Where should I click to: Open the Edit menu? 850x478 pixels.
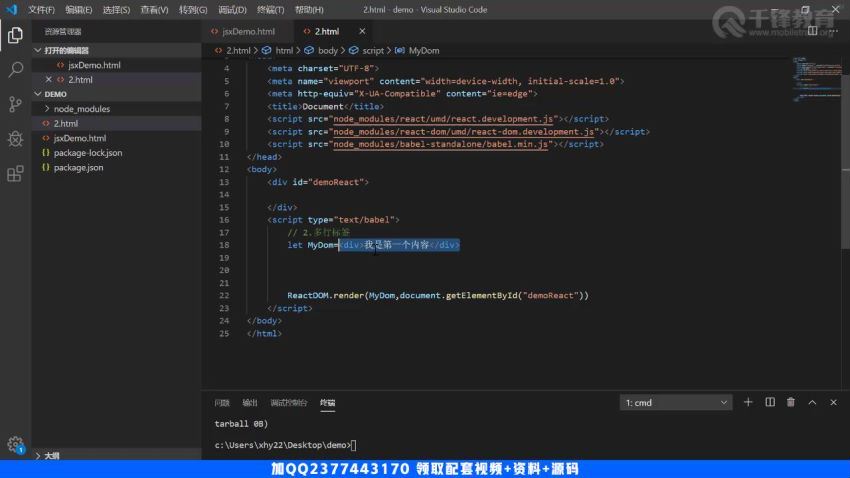(79, 10)
